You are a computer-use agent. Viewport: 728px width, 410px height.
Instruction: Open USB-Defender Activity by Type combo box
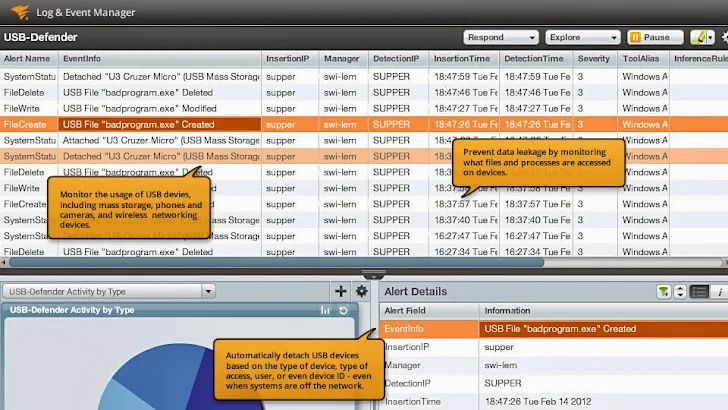click(x=108, y=292)
